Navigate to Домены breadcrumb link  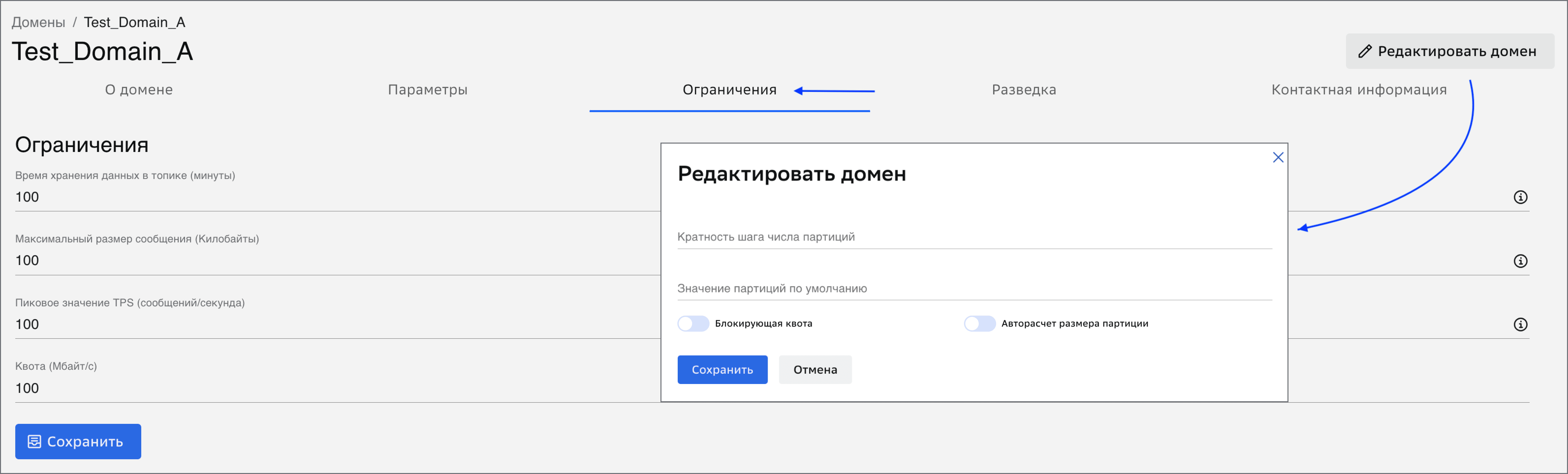pos(38,23)
